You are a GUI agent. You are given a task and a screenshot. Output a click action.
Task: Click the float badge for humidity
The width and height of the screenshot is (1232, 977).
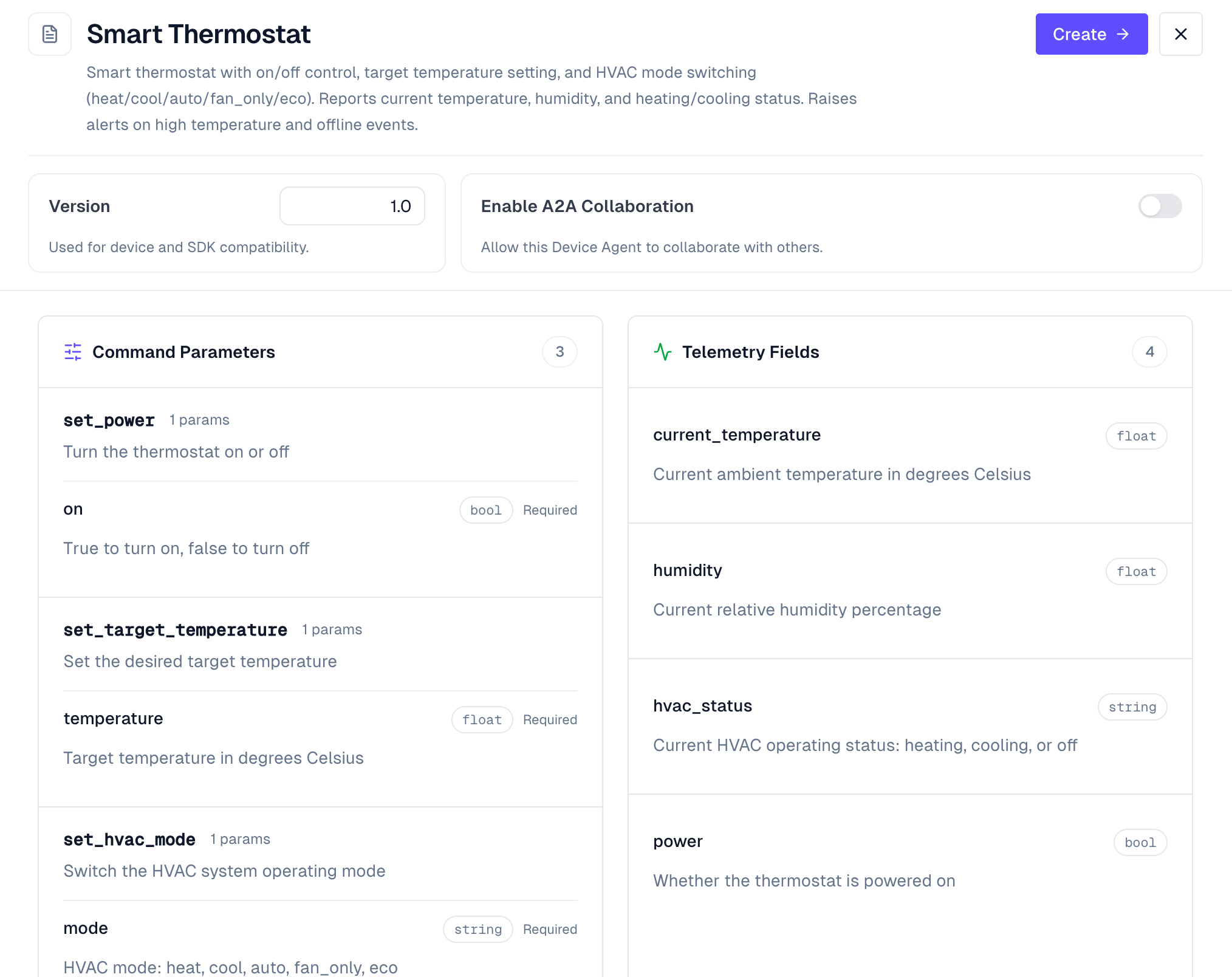pyautogui.click(x=1136, y=571)
